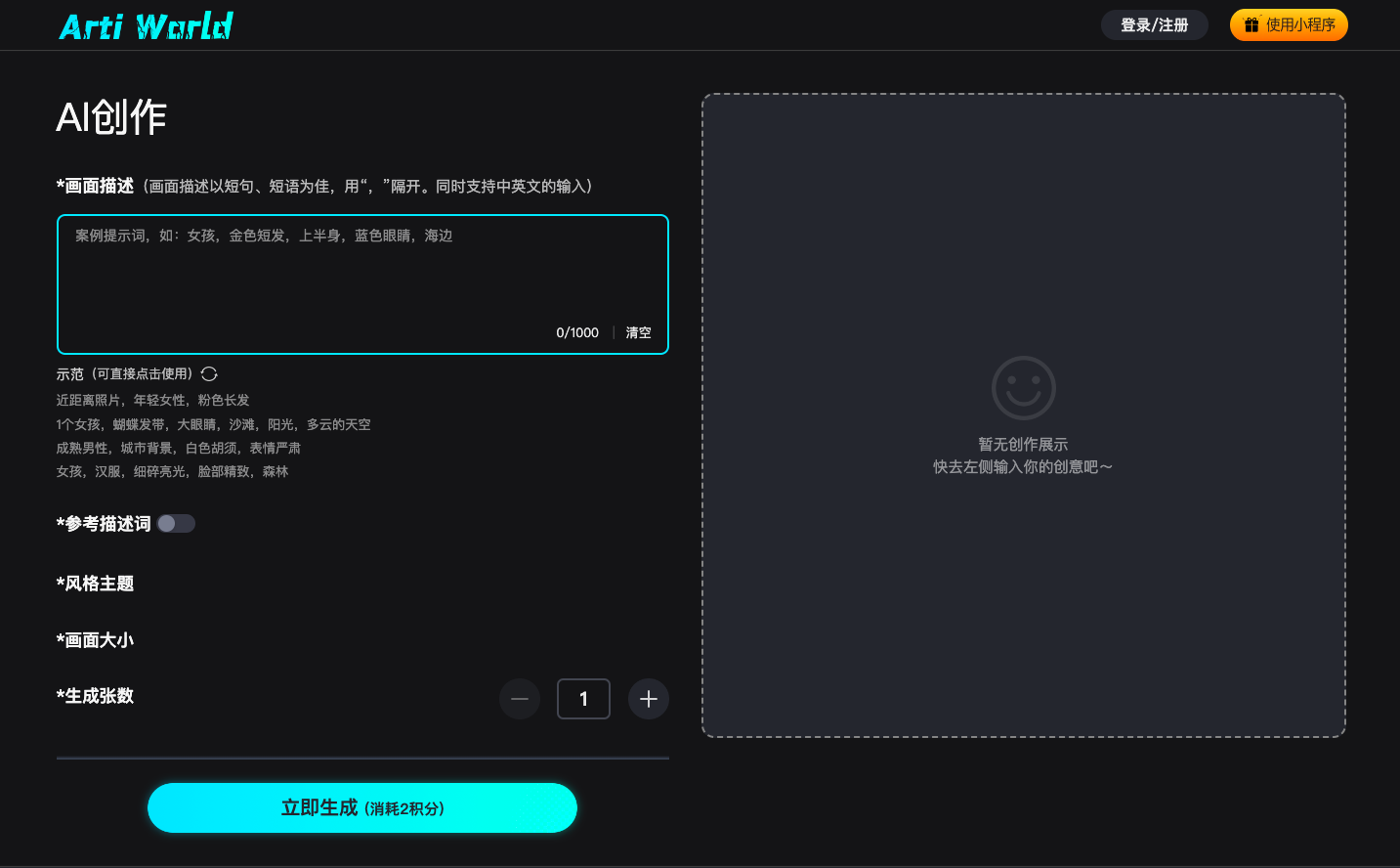Click the gift icon in 使用小程序 button
The height and width of the screenshot is (868, 1400).
coord(1252,25)
